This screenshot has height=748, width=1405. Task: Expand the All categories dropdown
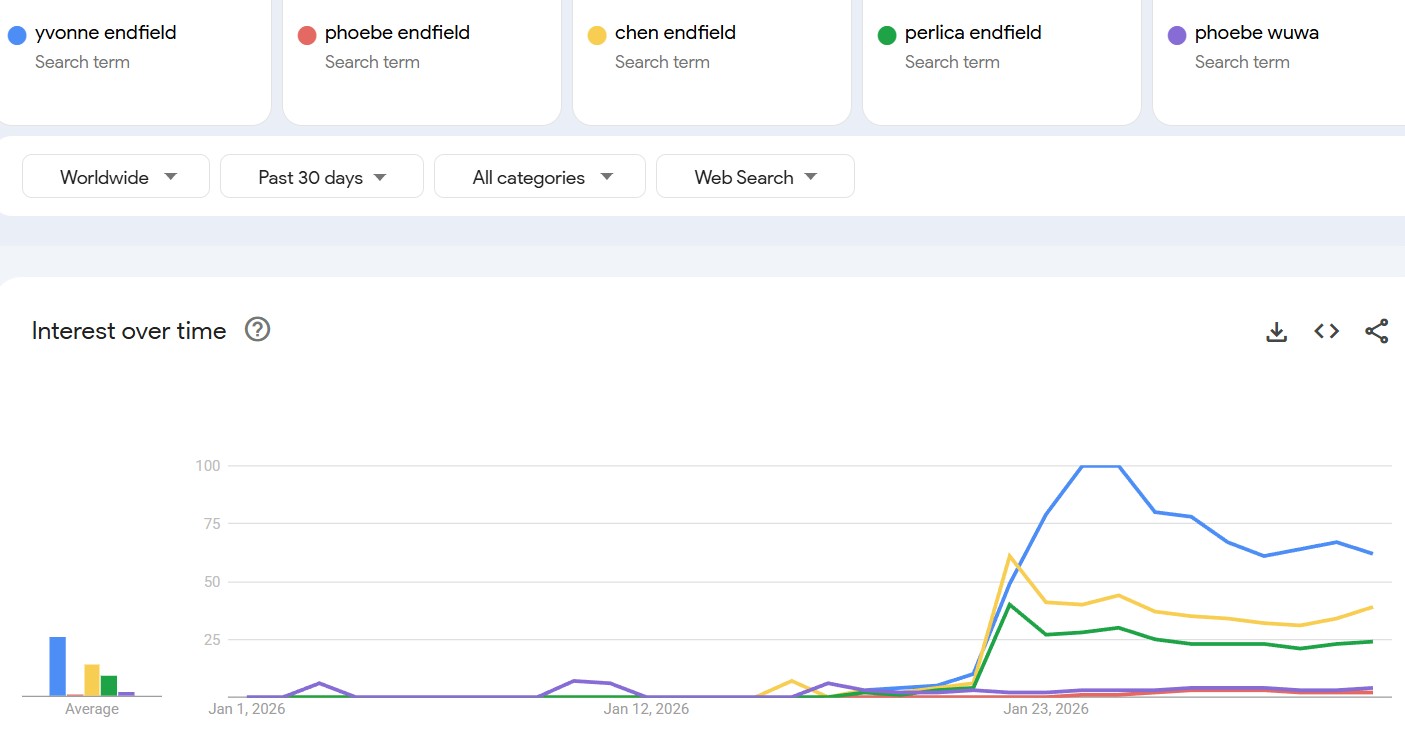pos(540,177)
